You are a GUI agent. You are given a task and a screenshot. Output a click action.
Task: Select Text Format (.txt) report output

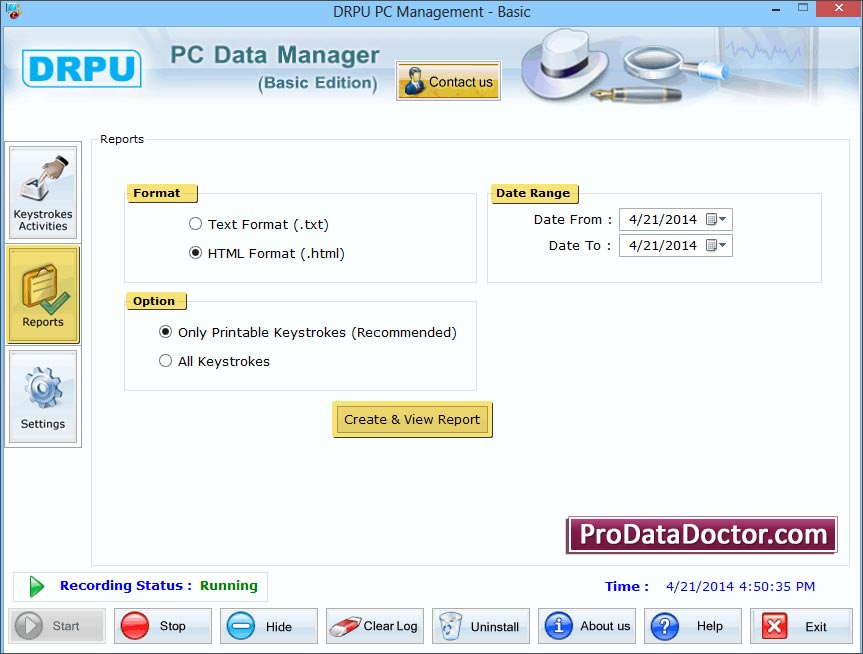(196, 224)
